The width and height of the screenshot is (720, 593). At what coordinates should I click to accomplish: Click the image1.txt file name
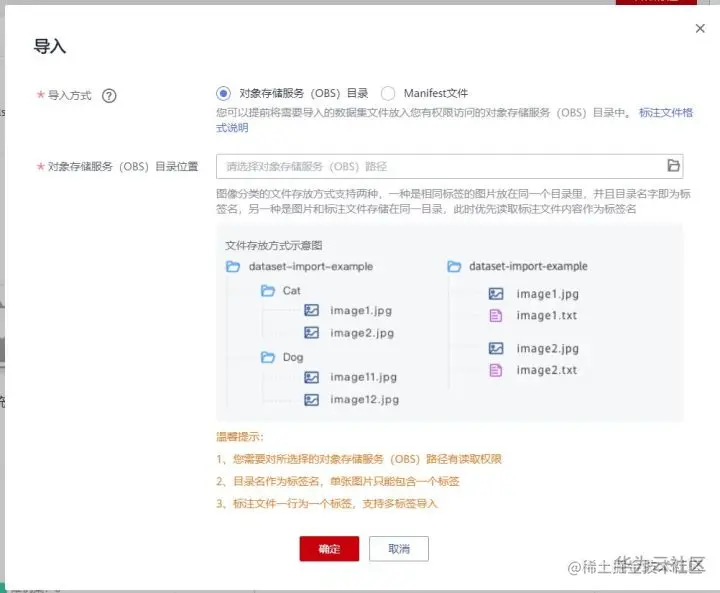(546, 316)
